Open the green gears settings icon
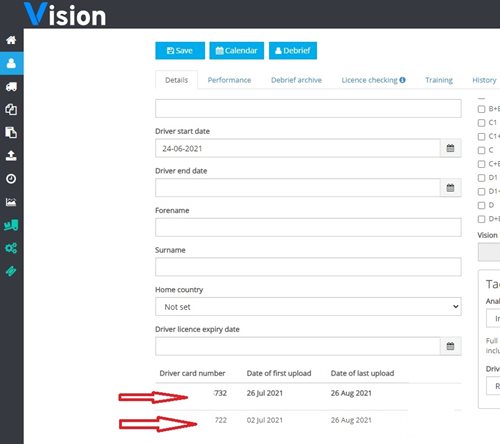Image resolution: width=500 pixels, height=444 pixels. (x=11, y=248)
